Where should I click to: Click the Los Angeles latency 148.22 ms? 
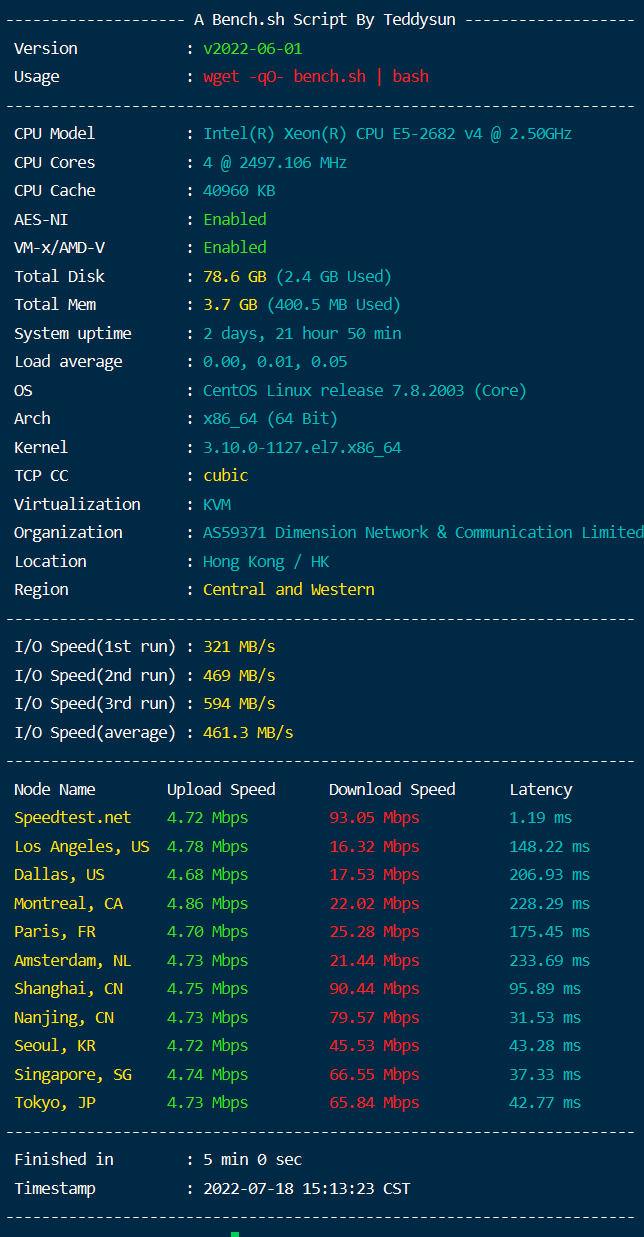pos(550,846)
